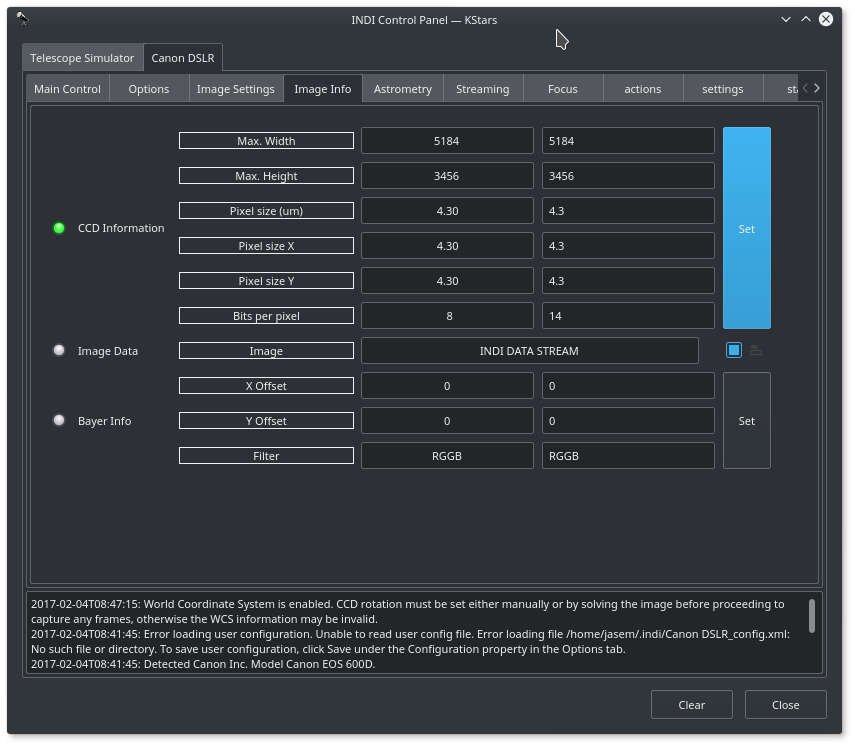
Task: Click the upload icon beside the image checkbox
Action: pos(756,350)
